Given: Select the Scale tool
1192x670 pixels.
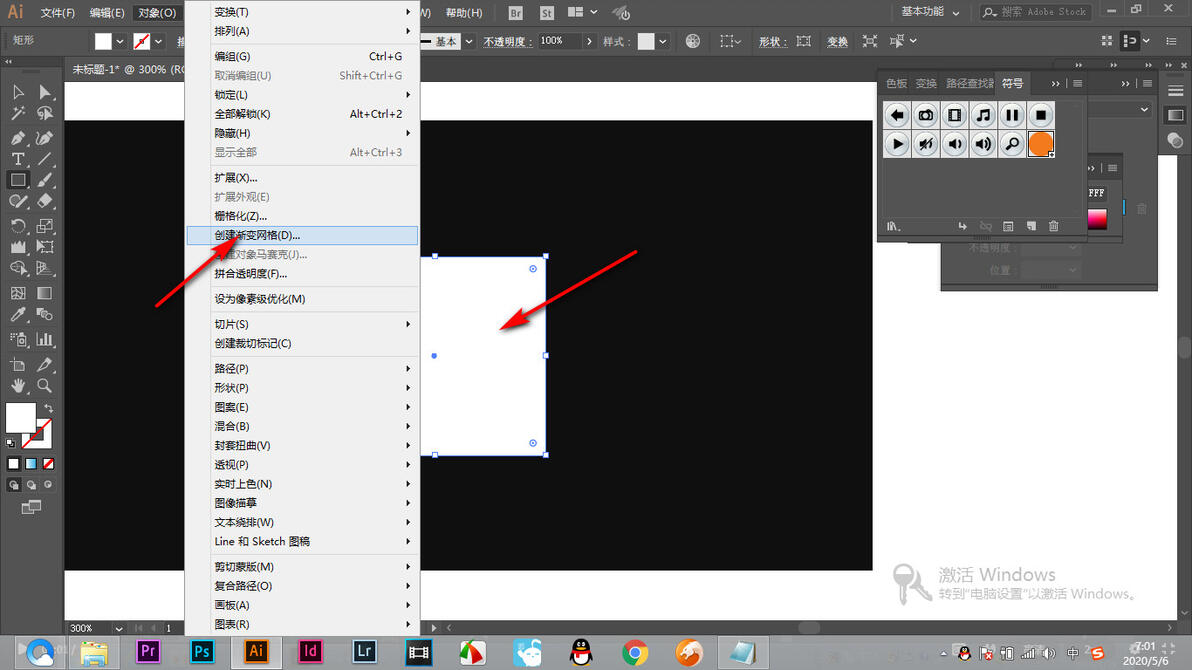Looking at the screenshot, I should 45,226.
